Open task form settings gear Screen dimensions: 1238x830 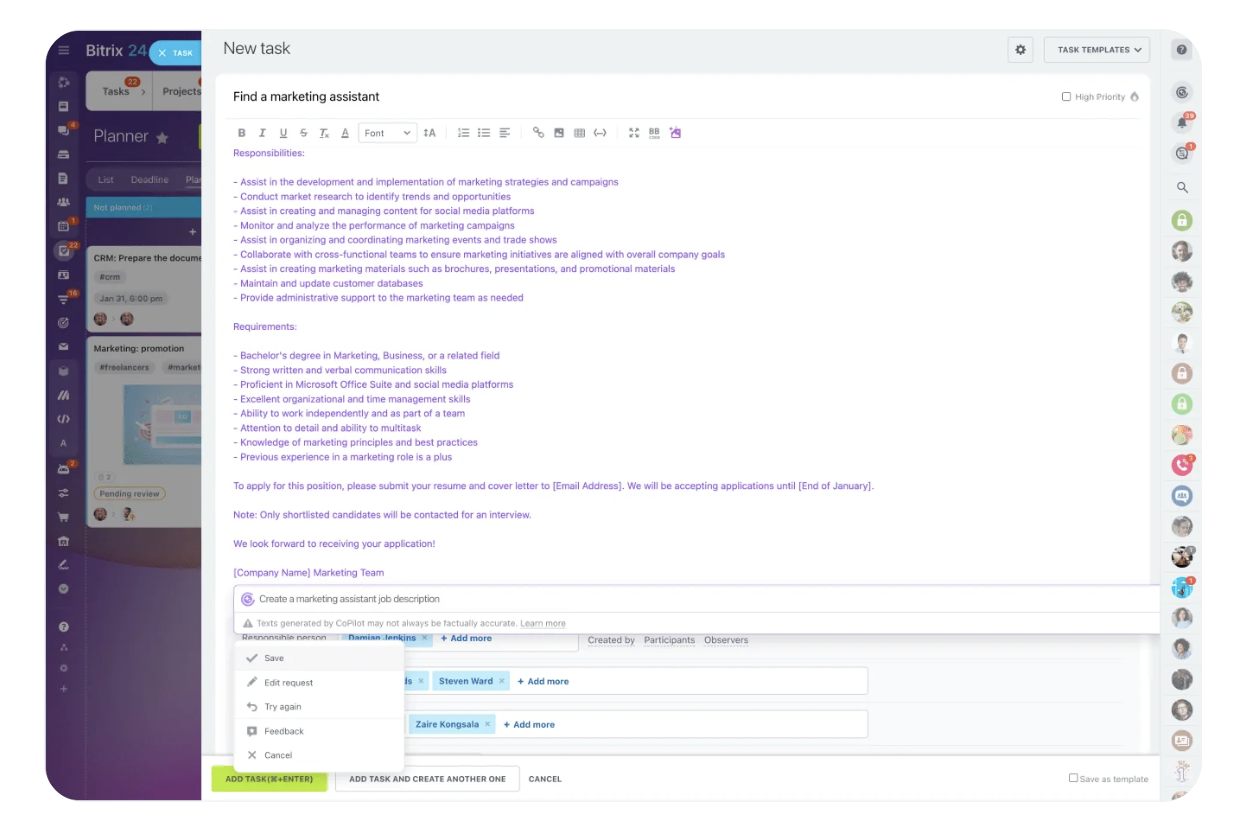(1020, 50)
